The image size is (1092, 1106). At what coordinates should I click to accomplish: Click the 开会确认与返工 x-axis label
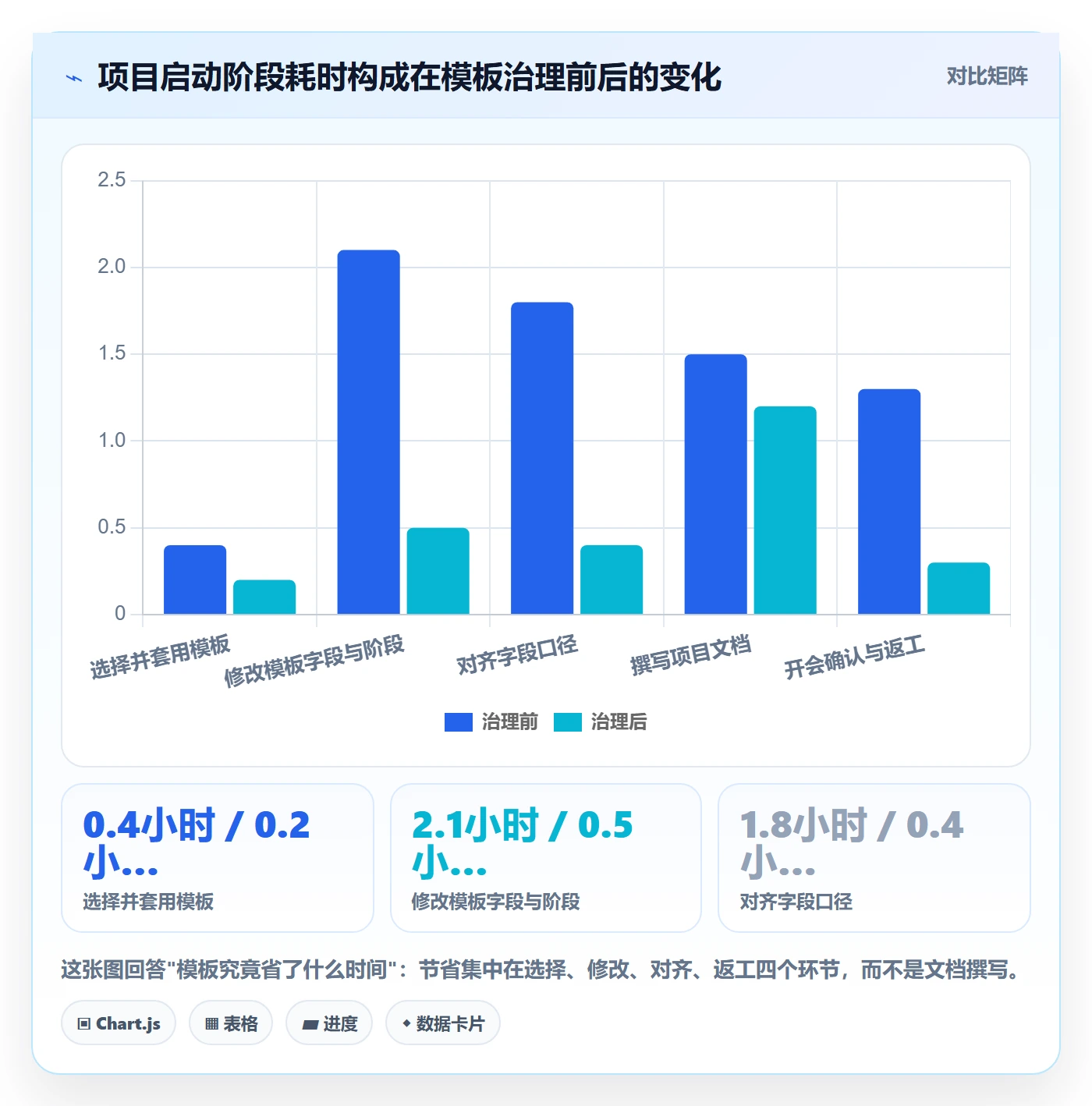(855, 657)
